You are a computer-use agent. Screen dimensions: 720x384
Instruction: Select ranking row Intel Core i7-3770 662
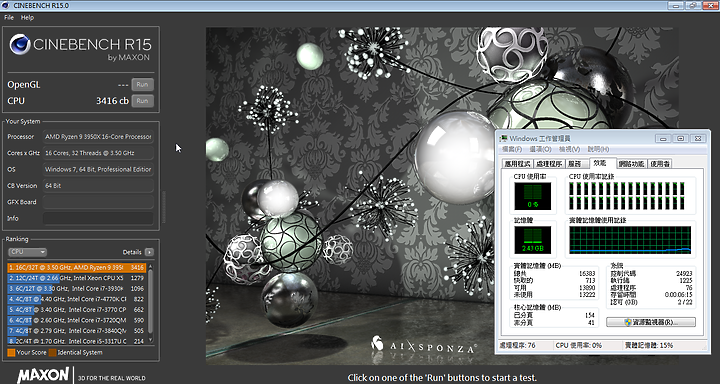click(x=77, y=310)
